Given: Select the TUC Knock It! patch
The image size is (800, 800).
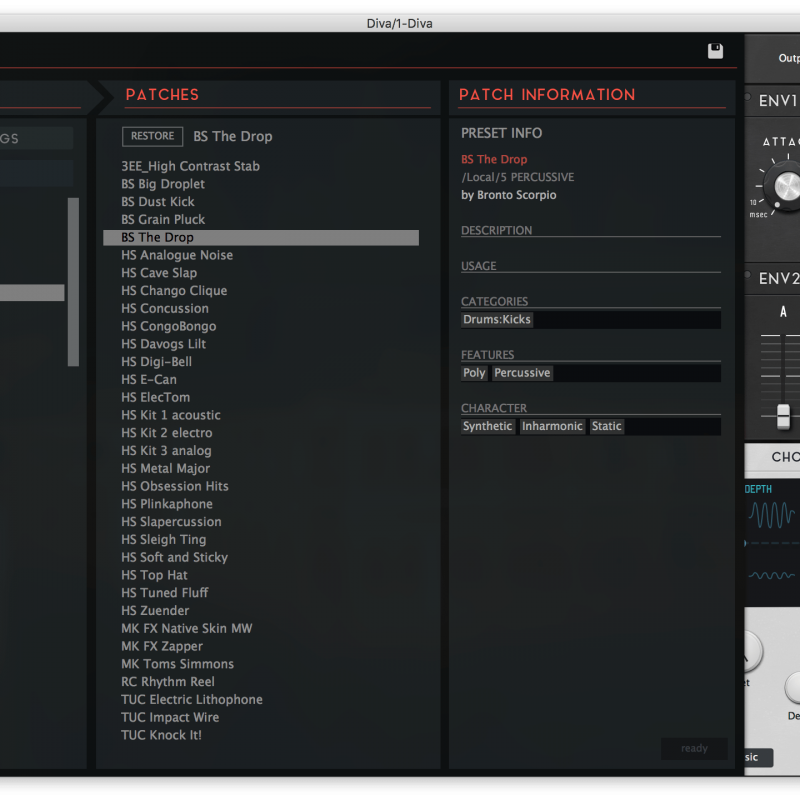Looking at the screenshot, I should pyautogui.click(x=161, y=735).
